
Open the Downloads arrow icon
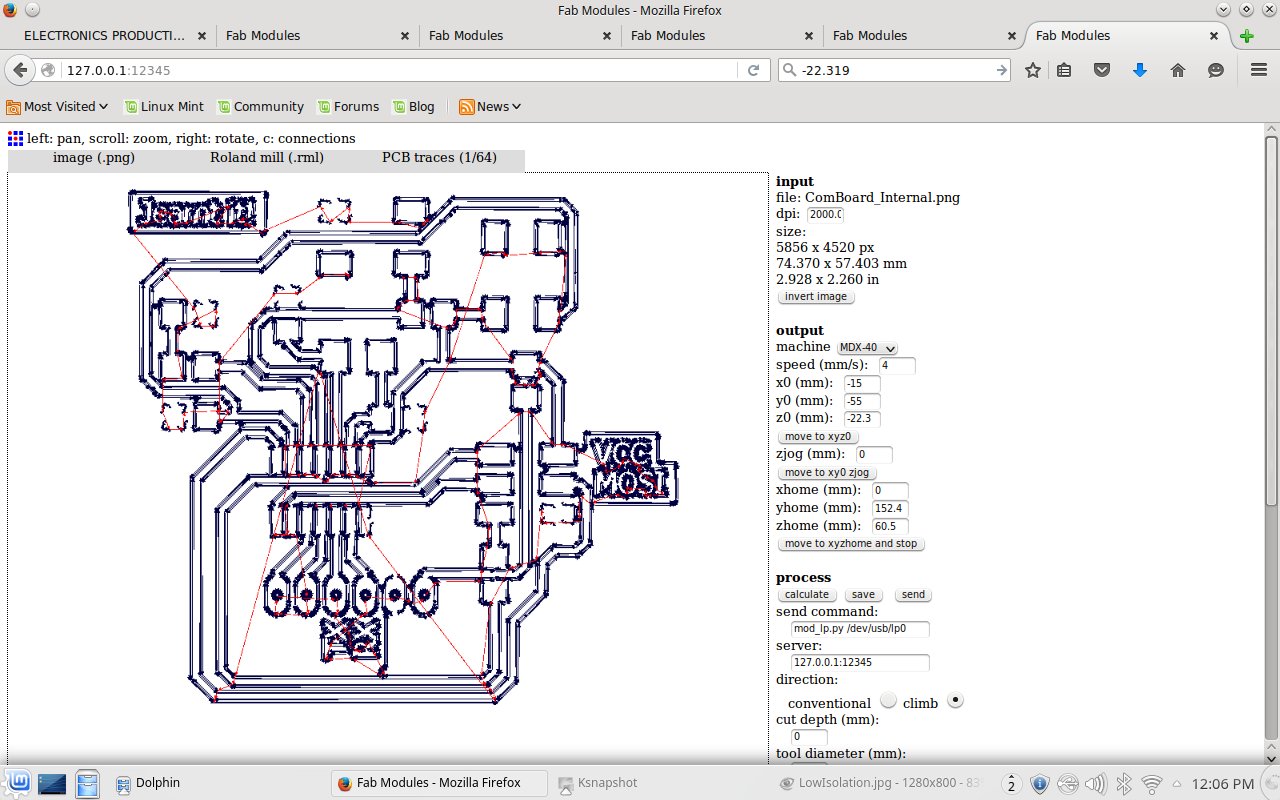click(x=1139, y=70)
